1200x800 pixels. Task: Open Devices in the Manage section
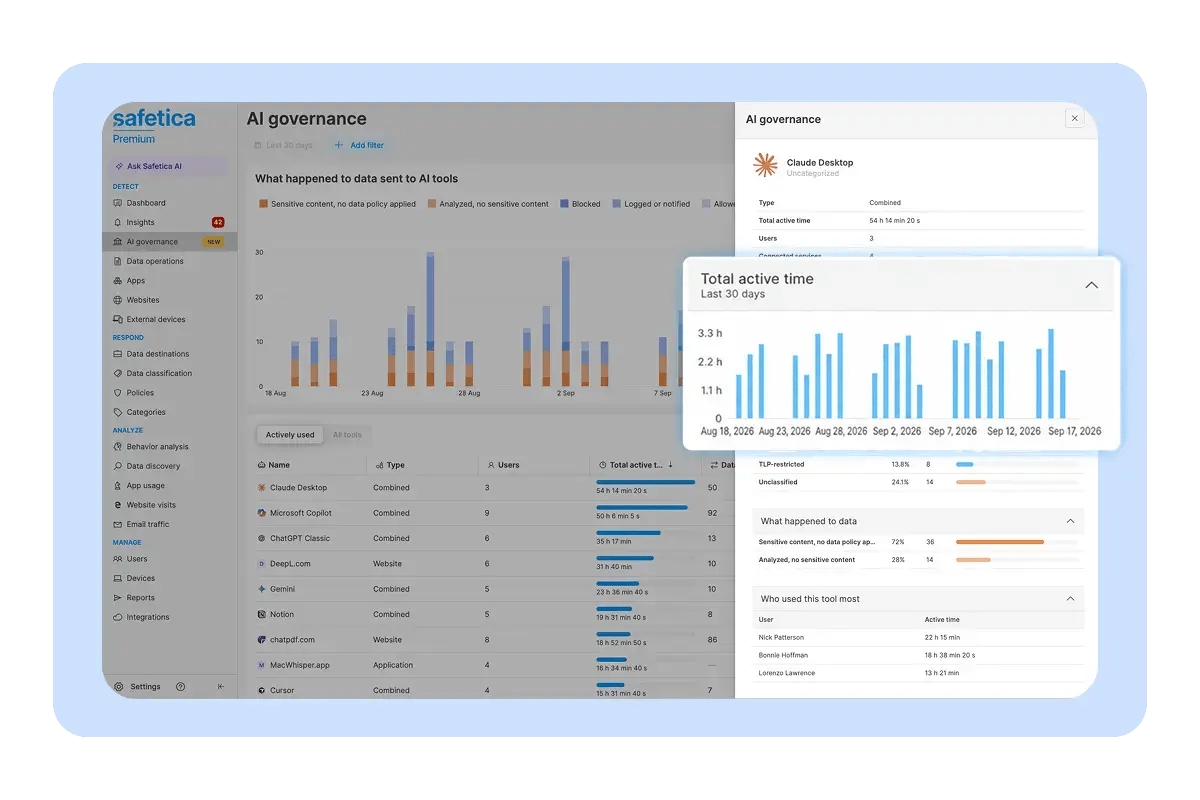pos(141,578)
